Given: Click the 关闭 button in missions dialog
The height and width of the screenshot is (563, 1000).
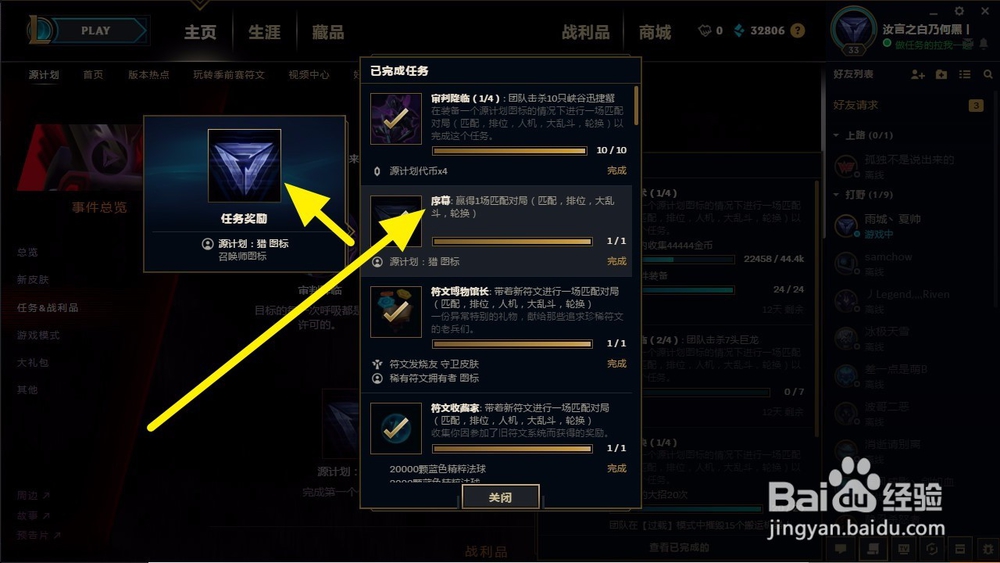Looking at the screenshot, I should (x=501, y=497).
